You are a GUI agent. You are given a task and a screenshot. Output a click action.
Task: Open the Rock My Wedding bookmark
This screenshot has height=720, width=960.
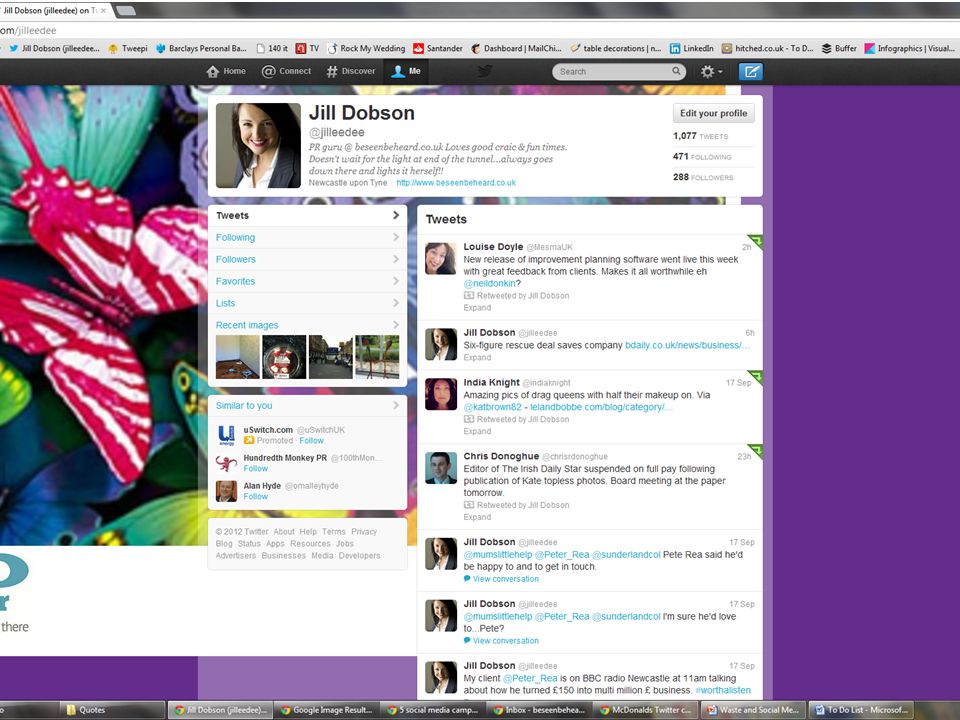point(367,48)
